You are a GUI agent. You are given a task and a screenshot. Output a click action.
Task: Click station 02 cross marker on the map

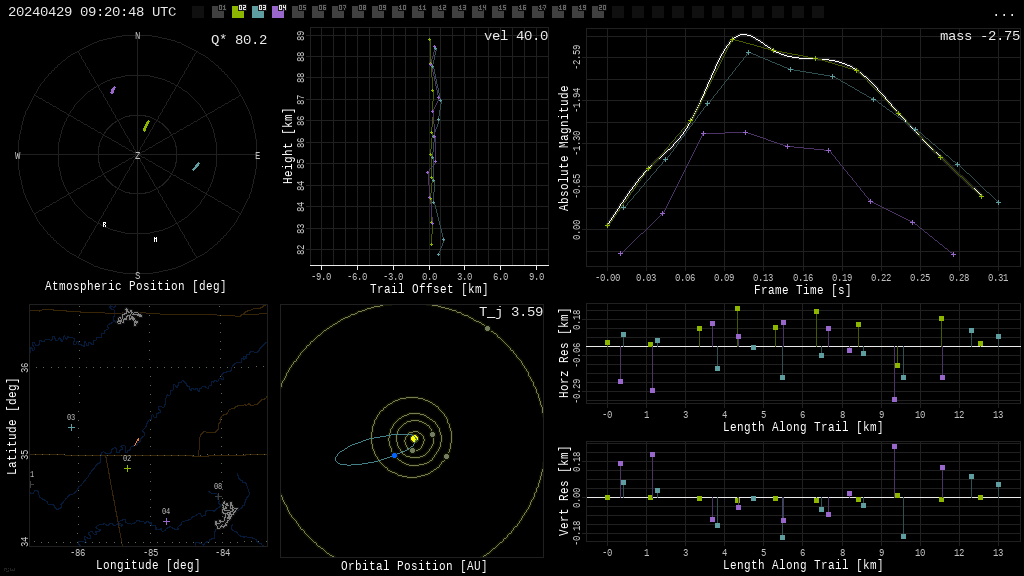point(127,468)
